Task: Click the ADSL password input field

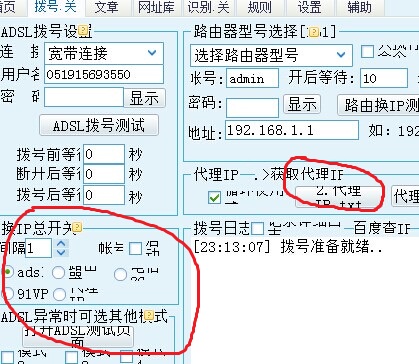Action: point(84,97)
